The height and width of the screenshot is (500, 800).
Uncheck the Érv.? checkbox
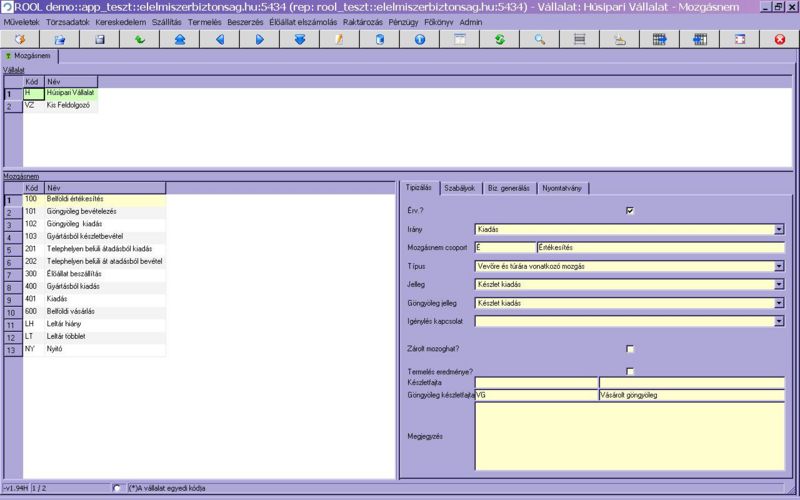pyautogui.click(x=630, y=211)
